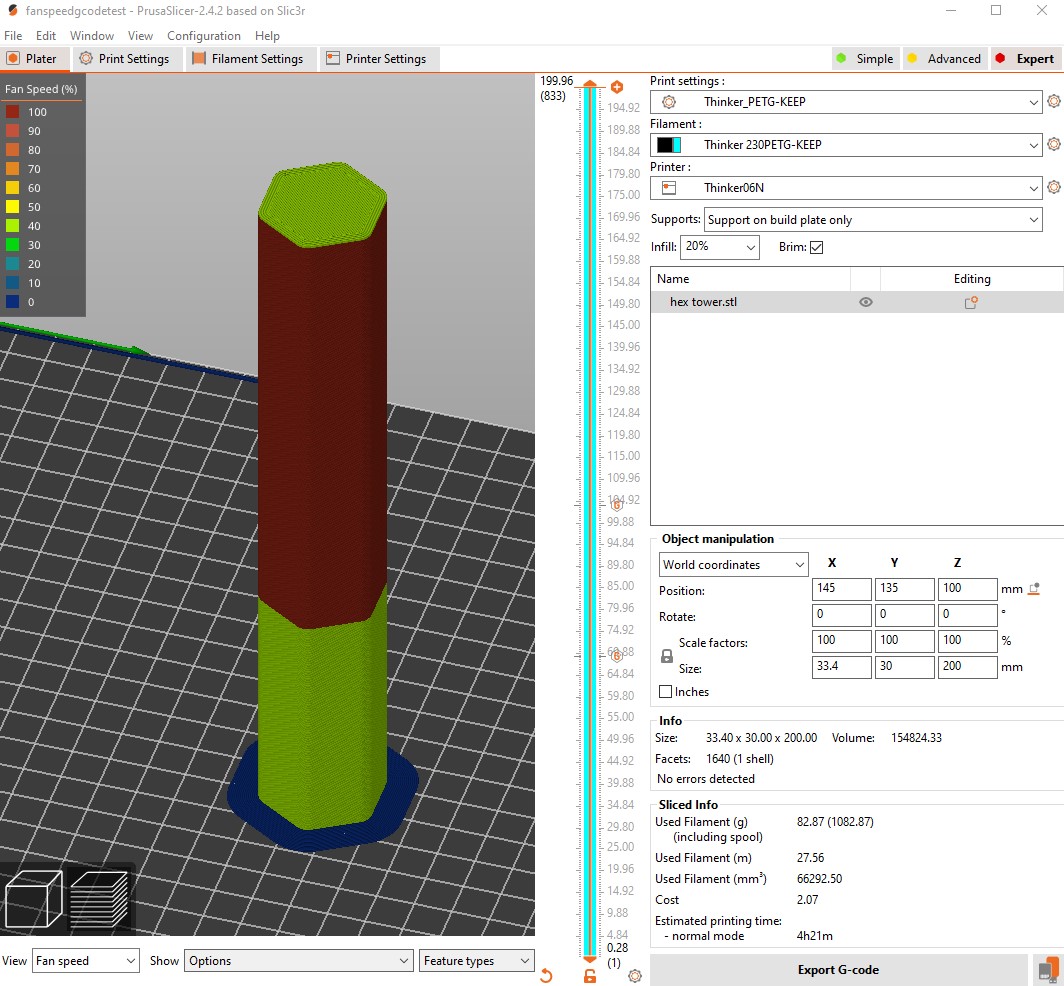
Task: Switch to 3D editor view cube icon
Action: point(33,898)
